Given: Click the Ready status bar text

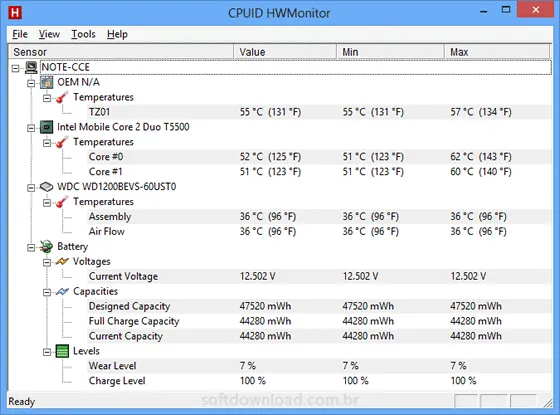Looking at the screenshot, I should 21,401.
